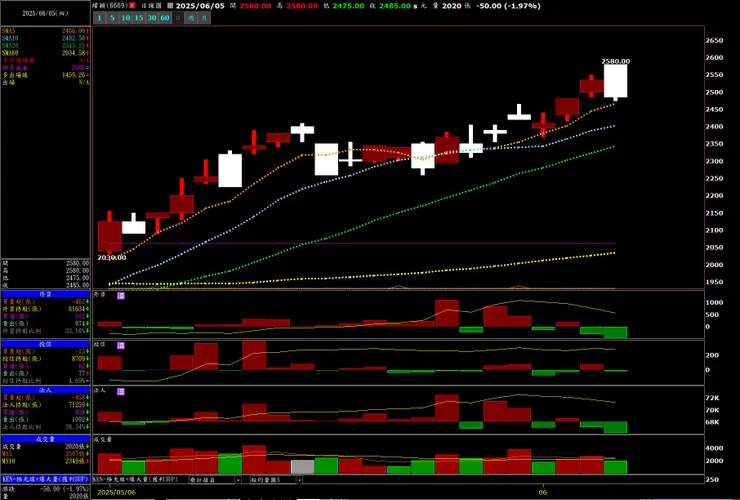The width and height of the screenshot is (740, 500).
Task: Click the 外資持股比例 33.16% row
Action: [x=45, y=331]
